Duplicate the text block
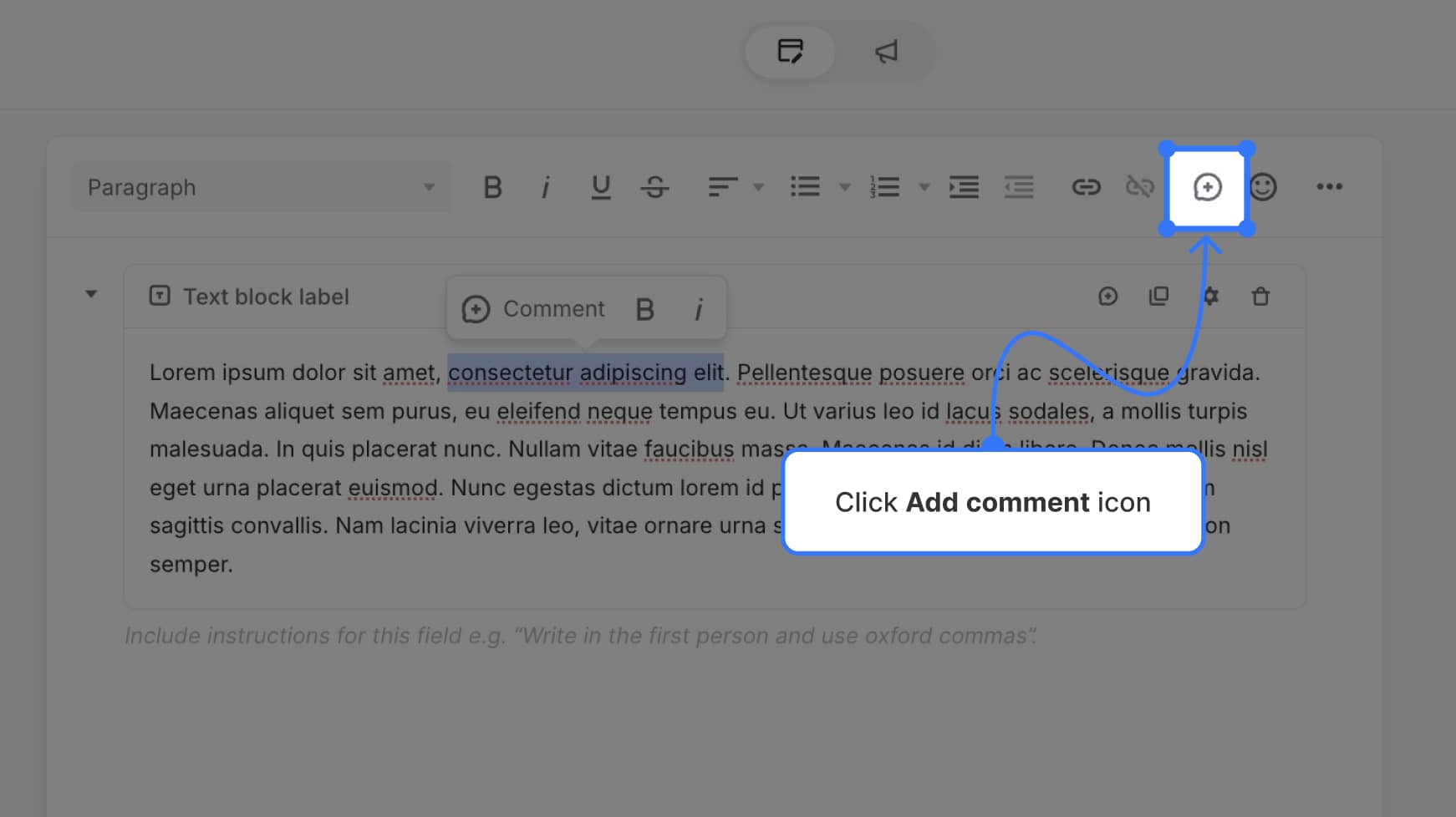Screen dimensions: 1456x817 1158,296
